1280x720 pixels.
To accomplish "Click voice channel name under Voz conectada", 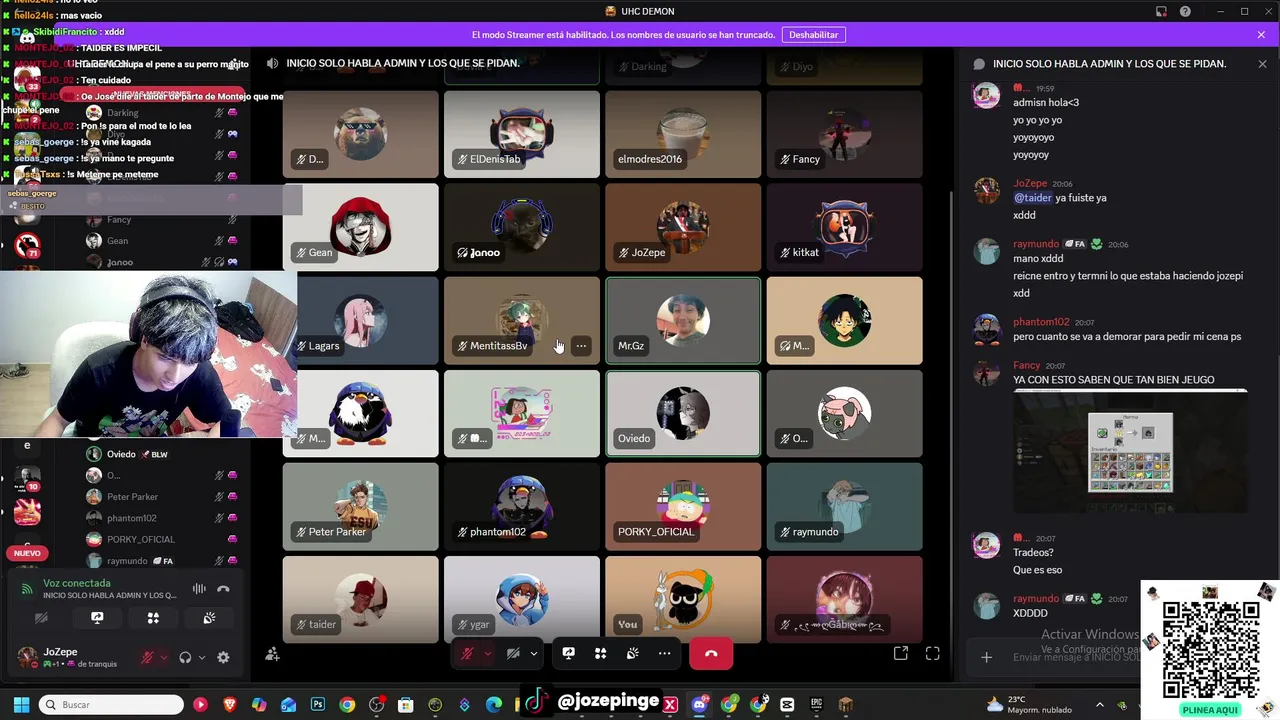I will [110, 596].
